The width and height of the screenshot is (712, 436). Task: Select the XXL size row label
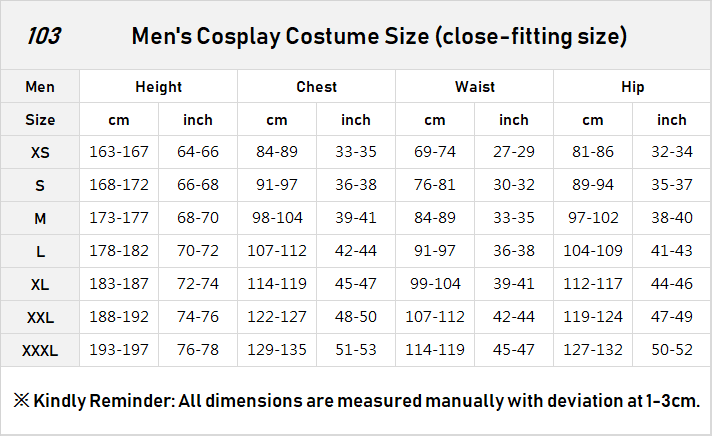40,318
